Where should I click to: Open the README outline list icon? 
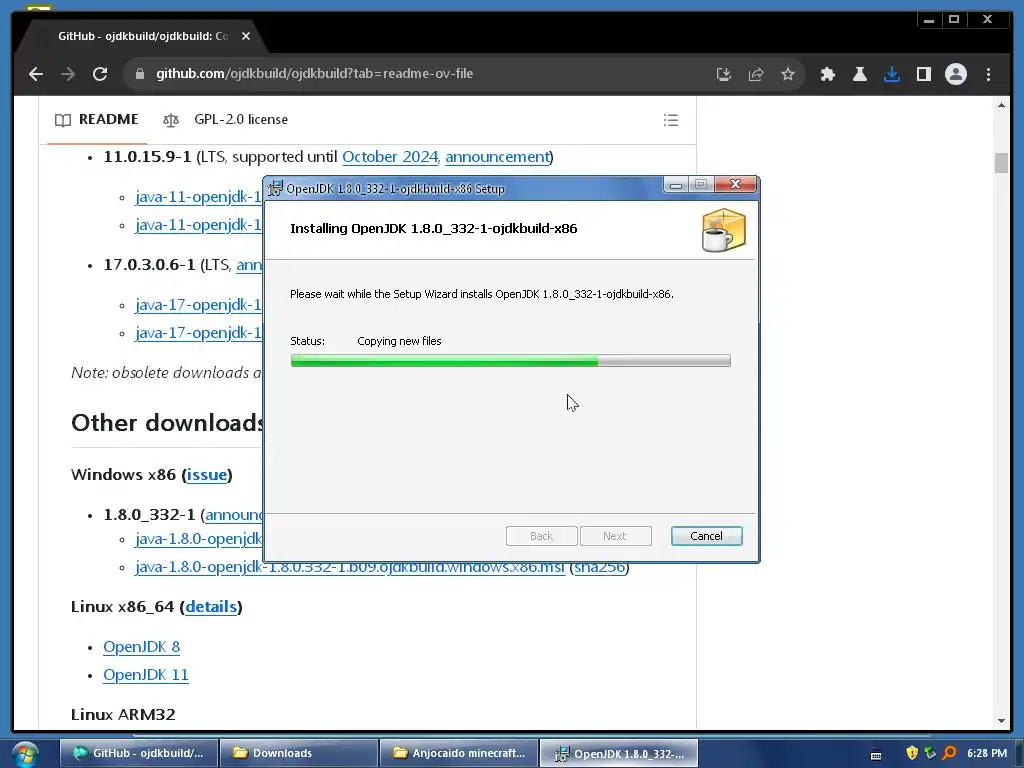(x=671, y=120)
